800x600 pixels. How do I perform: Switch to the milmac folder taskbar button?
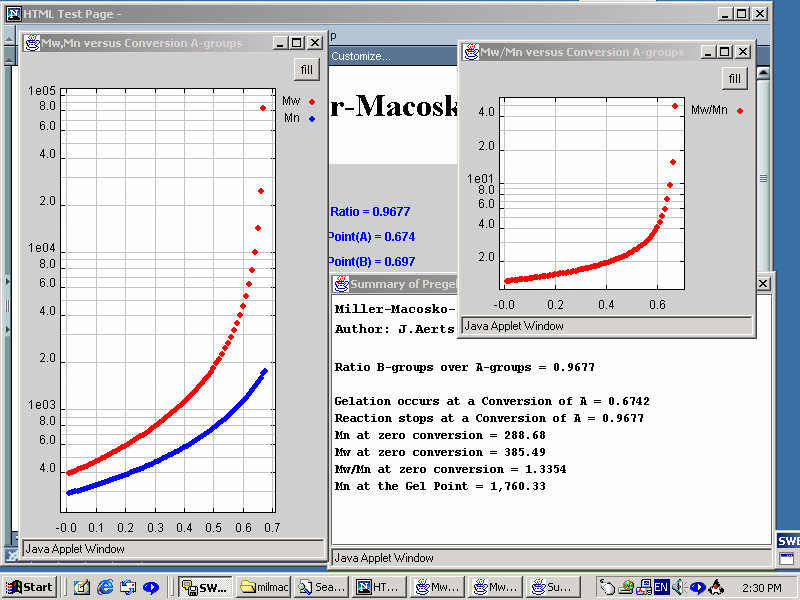pyautogui.click(x=262, y=587)
